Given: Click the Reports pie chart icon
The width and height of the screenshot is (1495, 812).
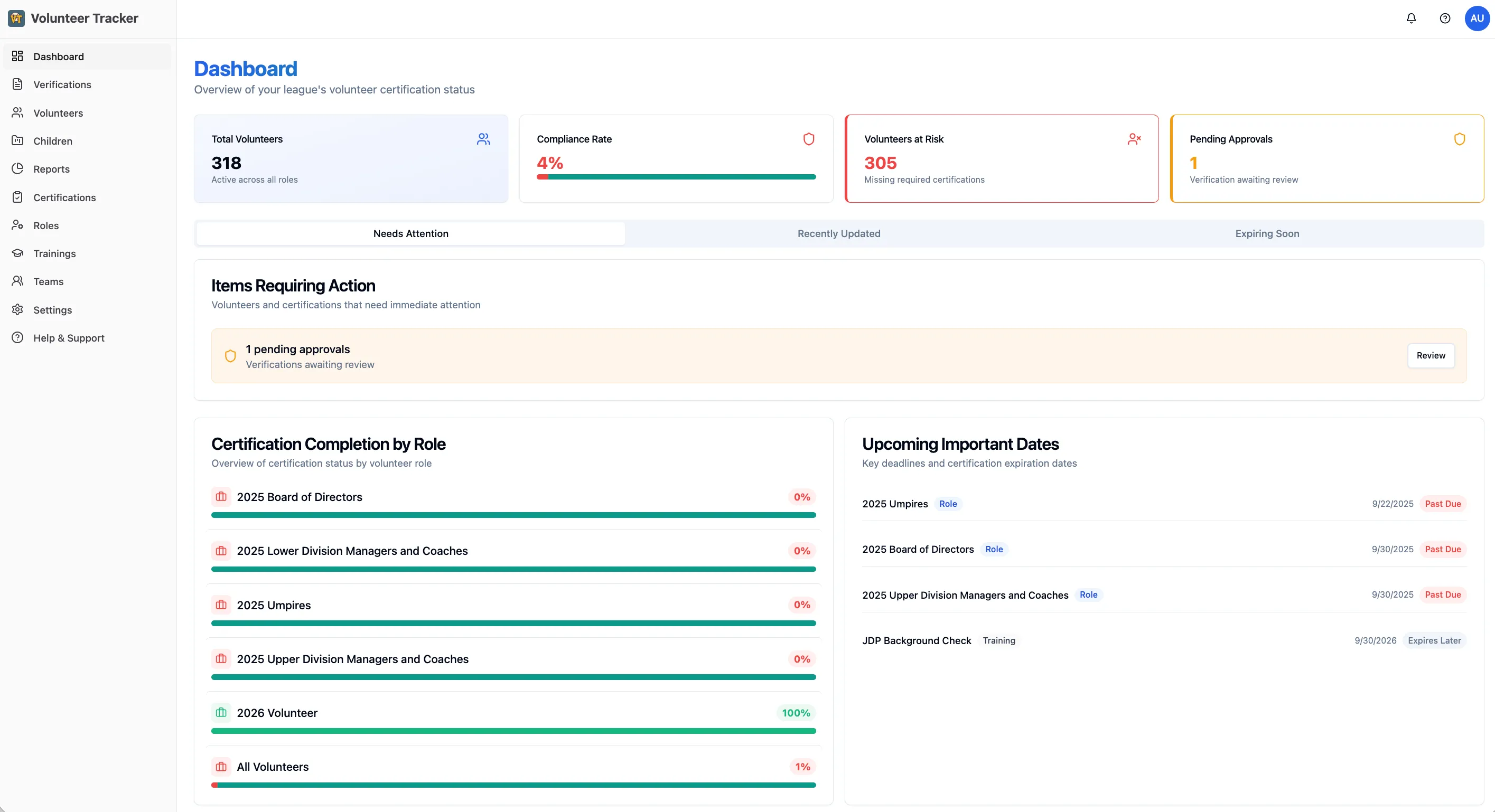Looking at the screenshot, I should coord(17,169).
